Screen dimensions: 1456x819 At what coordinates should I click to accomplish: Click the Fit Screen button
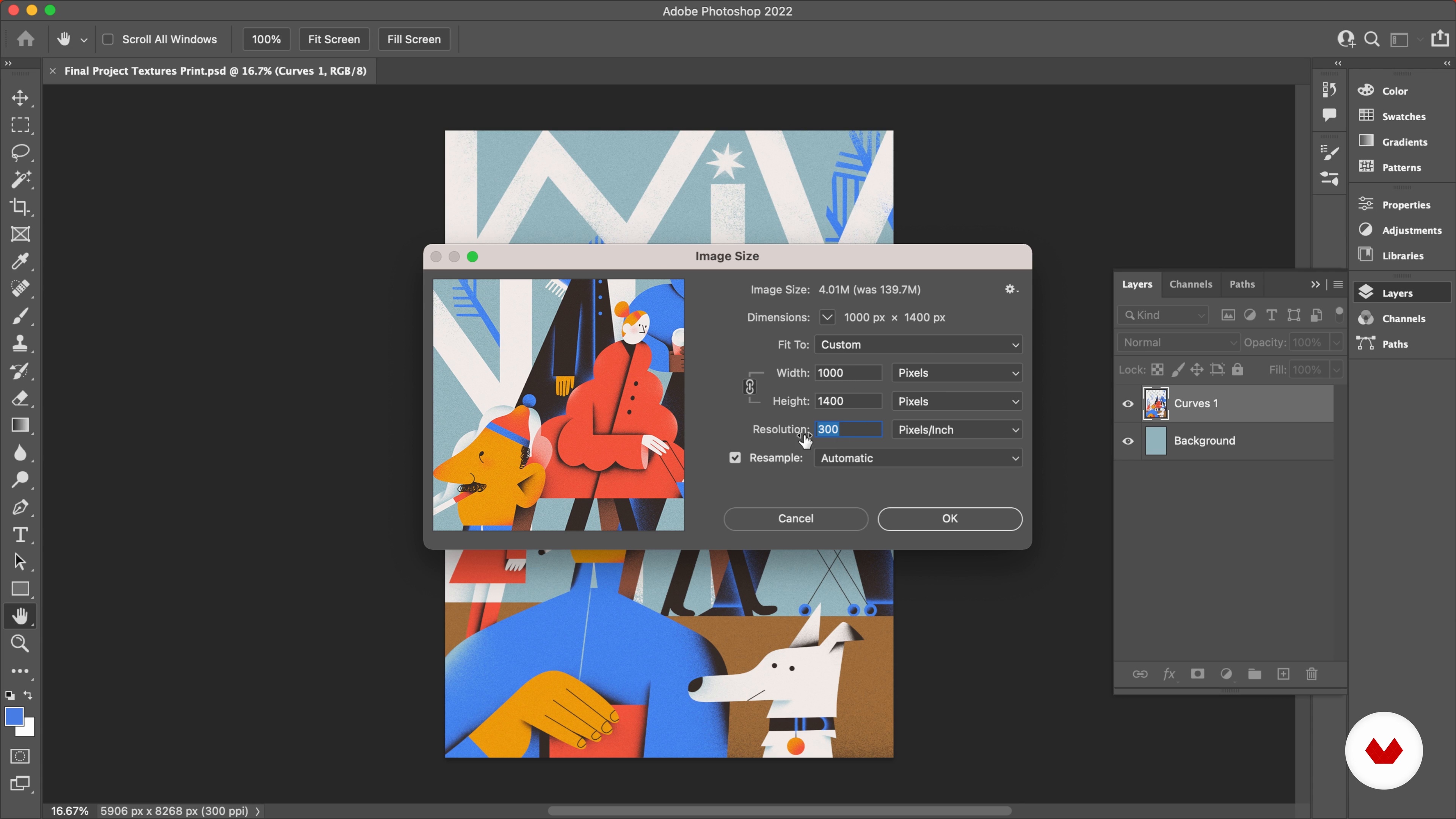[334, 39]
